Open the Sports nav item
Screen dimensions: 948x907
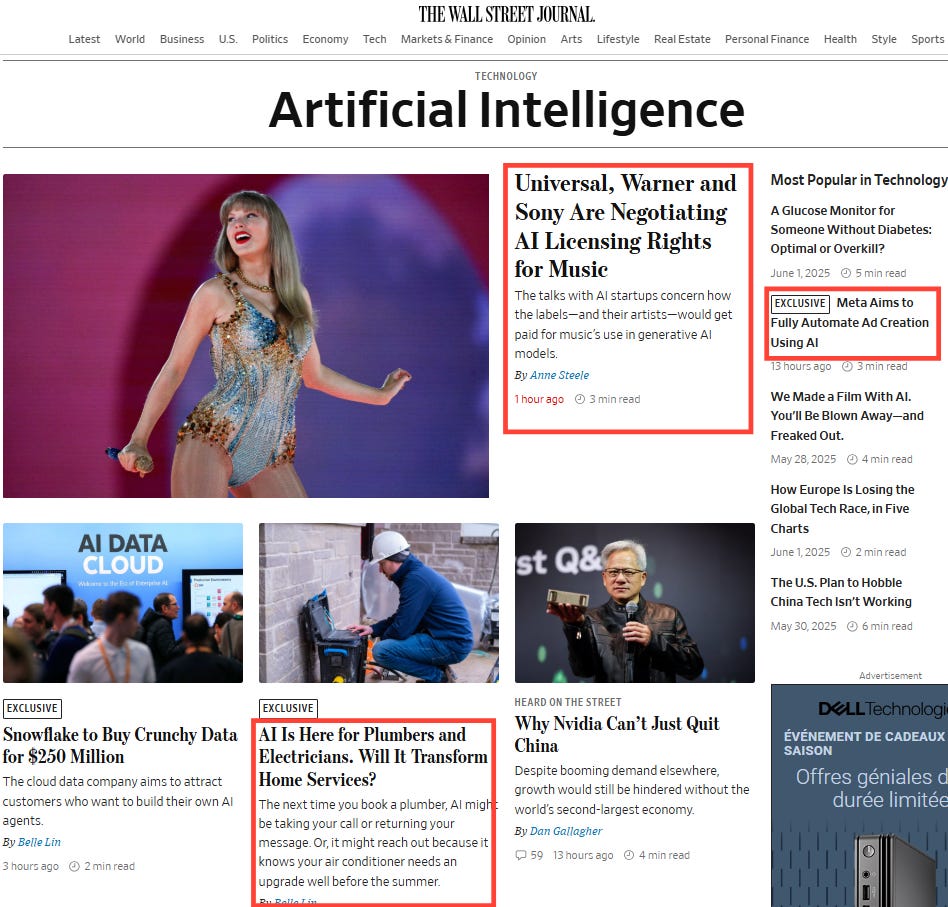(927, 39)
